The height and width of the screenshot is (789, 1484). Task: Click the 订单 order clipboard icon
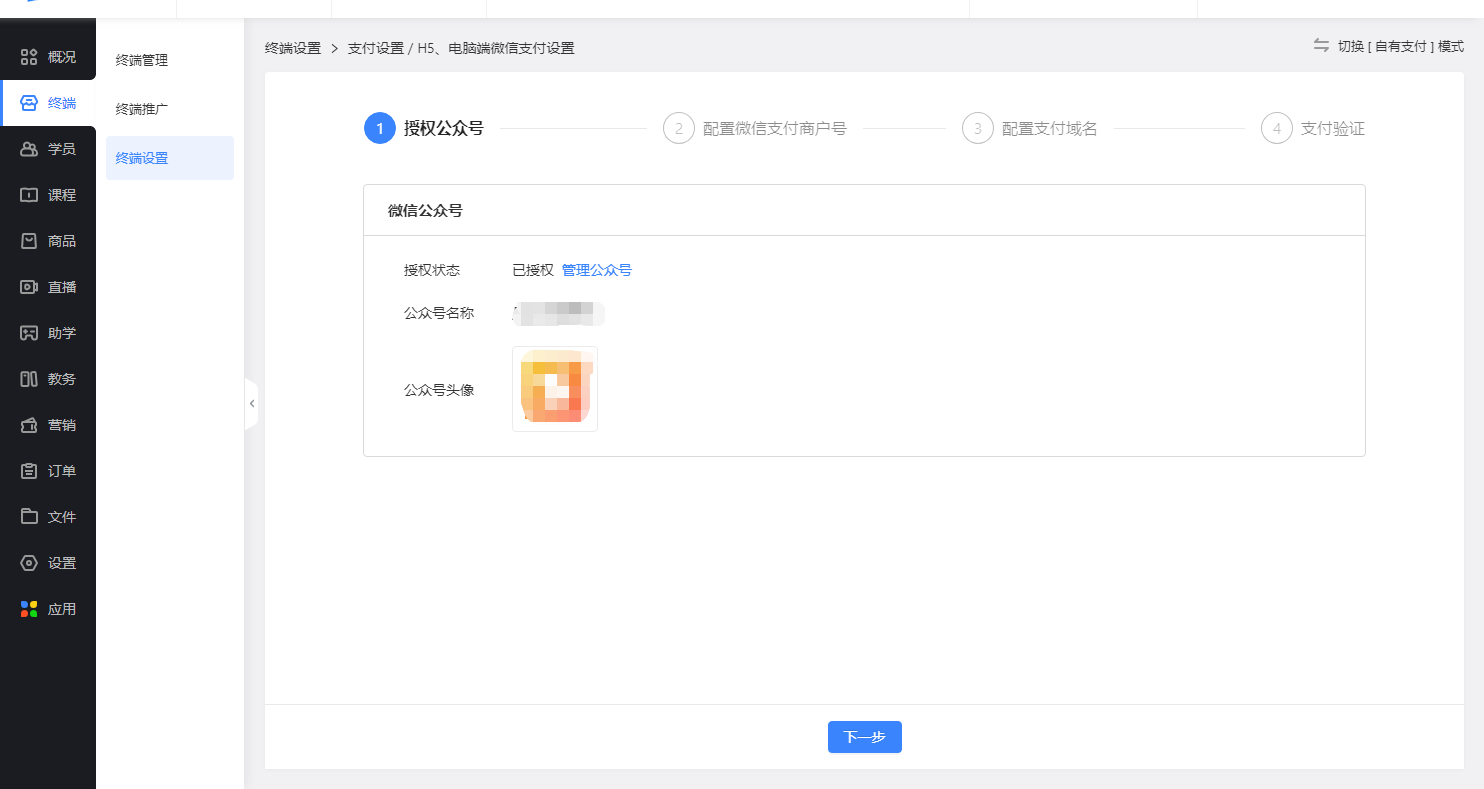pos(29,471)
